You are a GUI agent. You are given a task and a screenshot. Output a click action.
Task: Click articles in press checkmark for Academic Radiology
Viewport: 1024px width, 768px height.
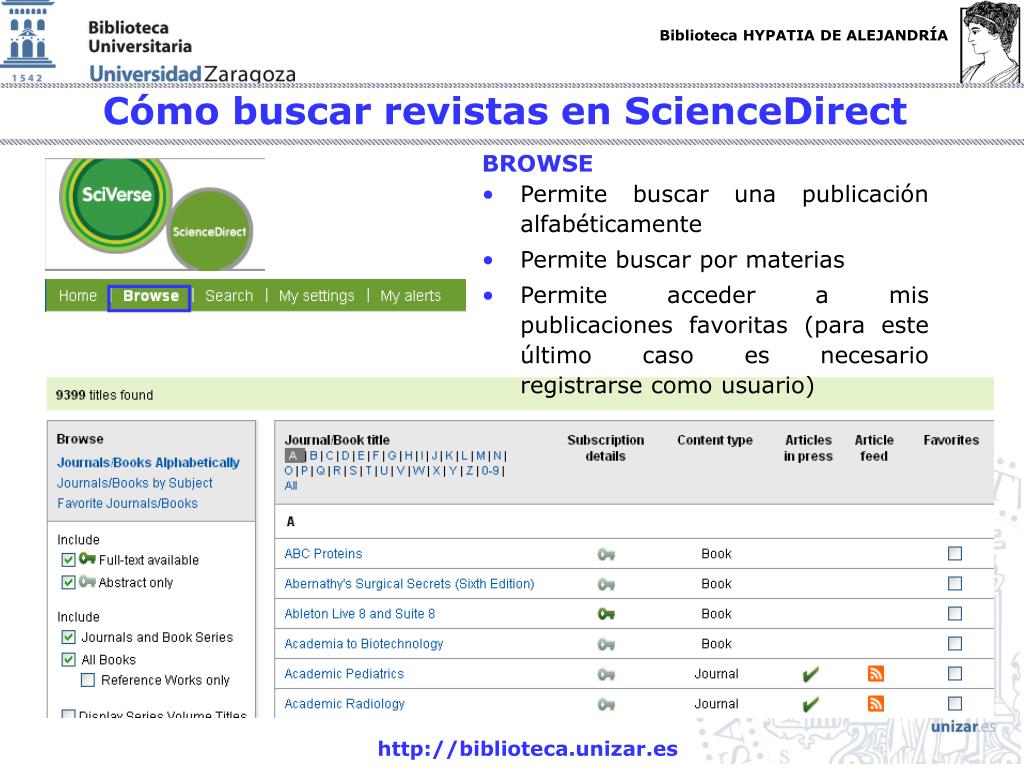[810, 705]
